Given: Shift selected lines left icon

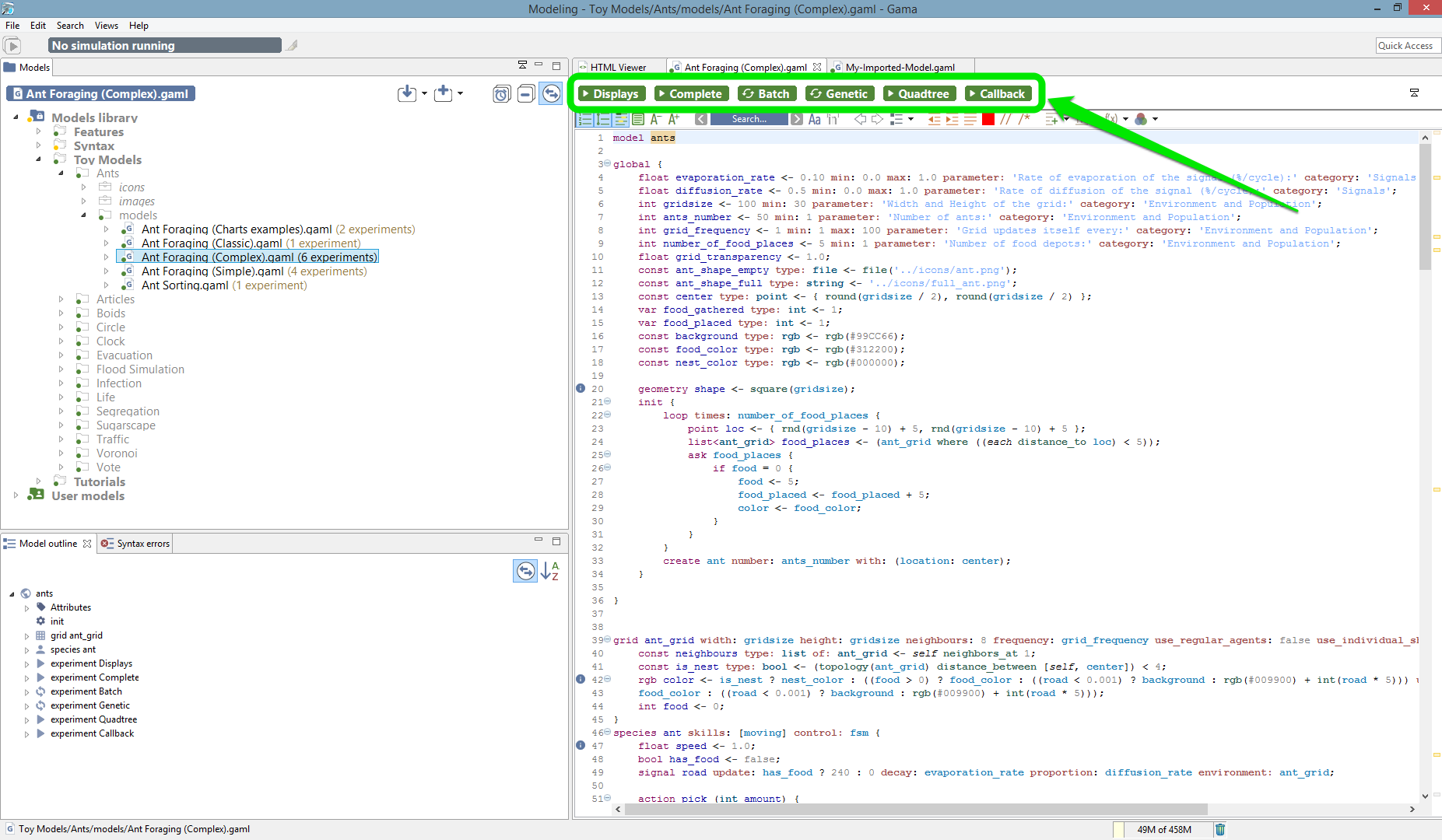Looking at the screenshot, I should click(x=934, y=119).
